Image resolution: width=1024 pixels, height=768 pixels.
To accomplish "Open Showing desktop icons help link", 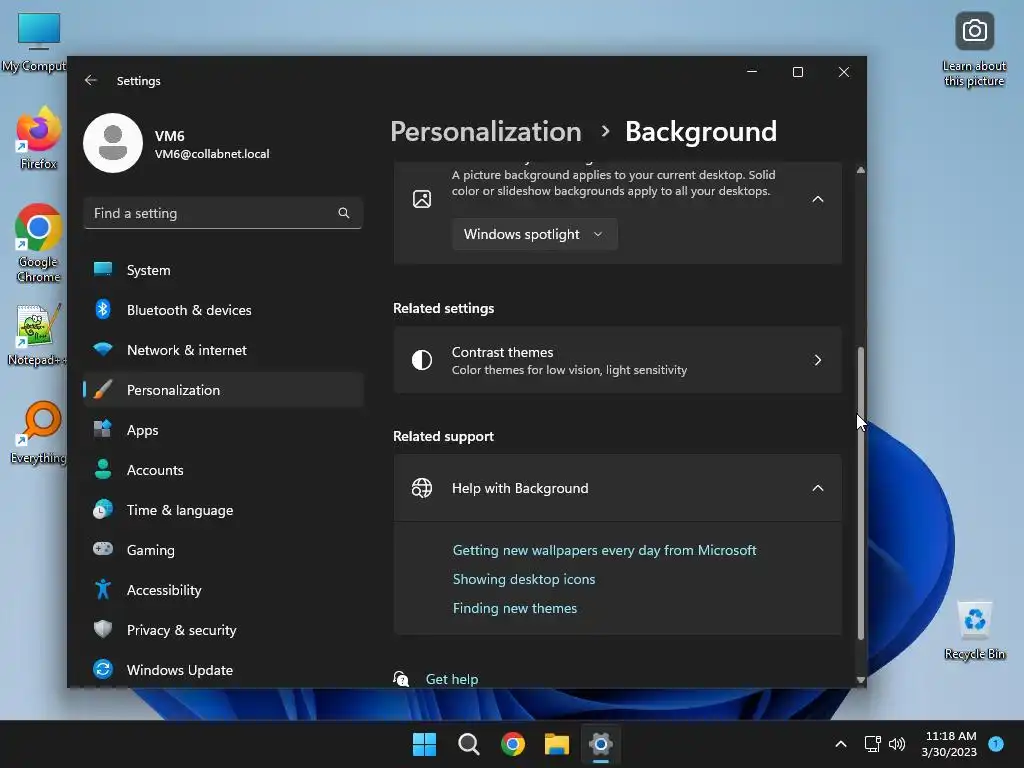I will click(x=524, y=579).
